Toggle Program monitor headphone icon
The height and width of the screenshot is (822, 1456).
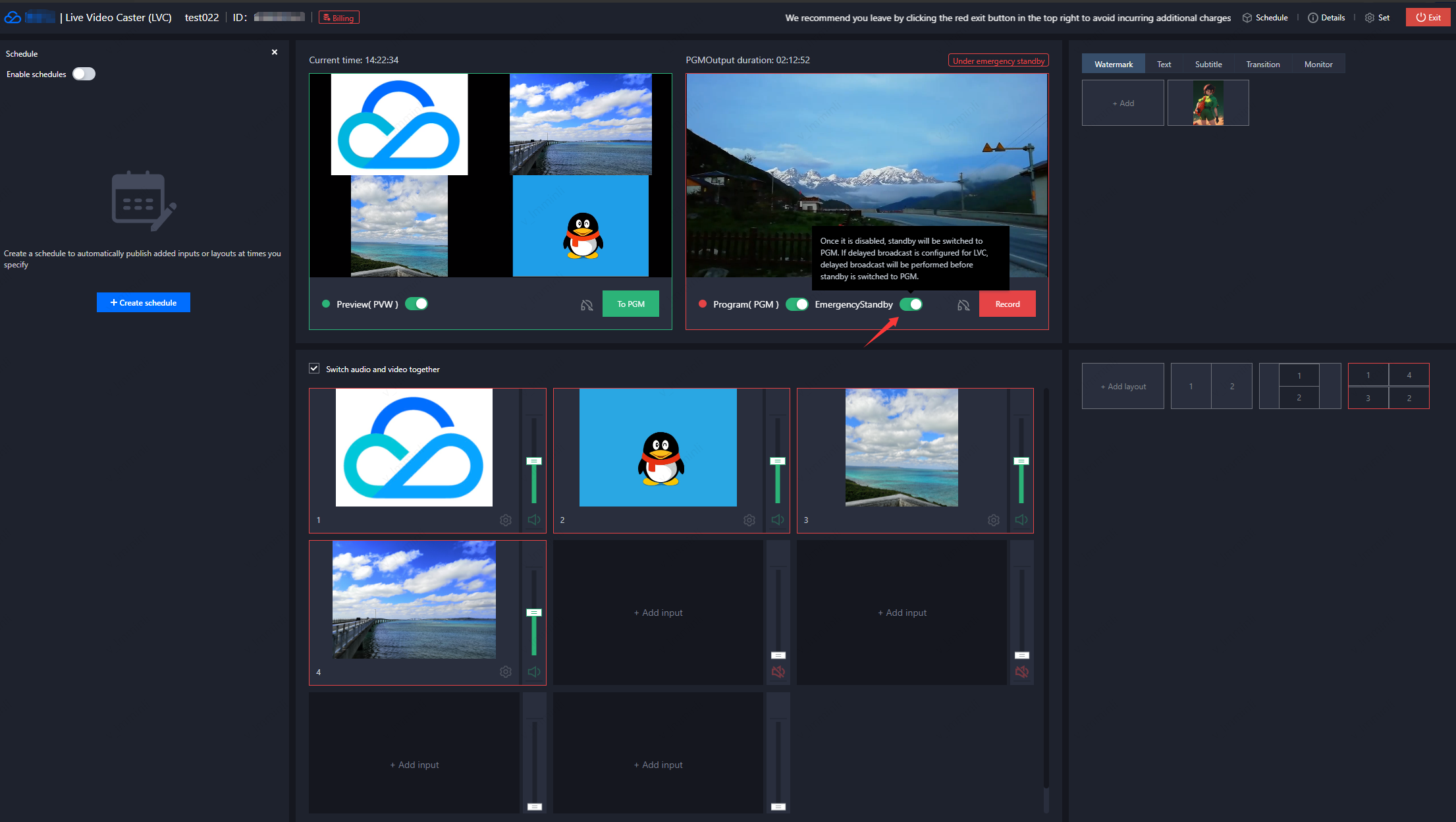click(963, 305)
